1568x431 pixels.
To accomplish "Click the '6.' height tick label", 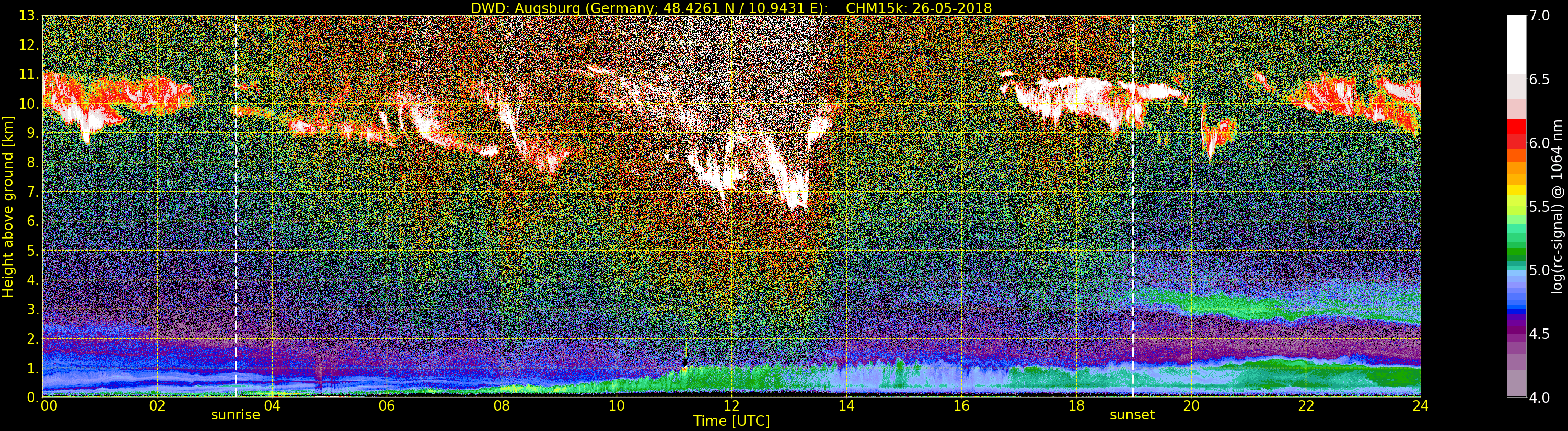I will (33, 221).
